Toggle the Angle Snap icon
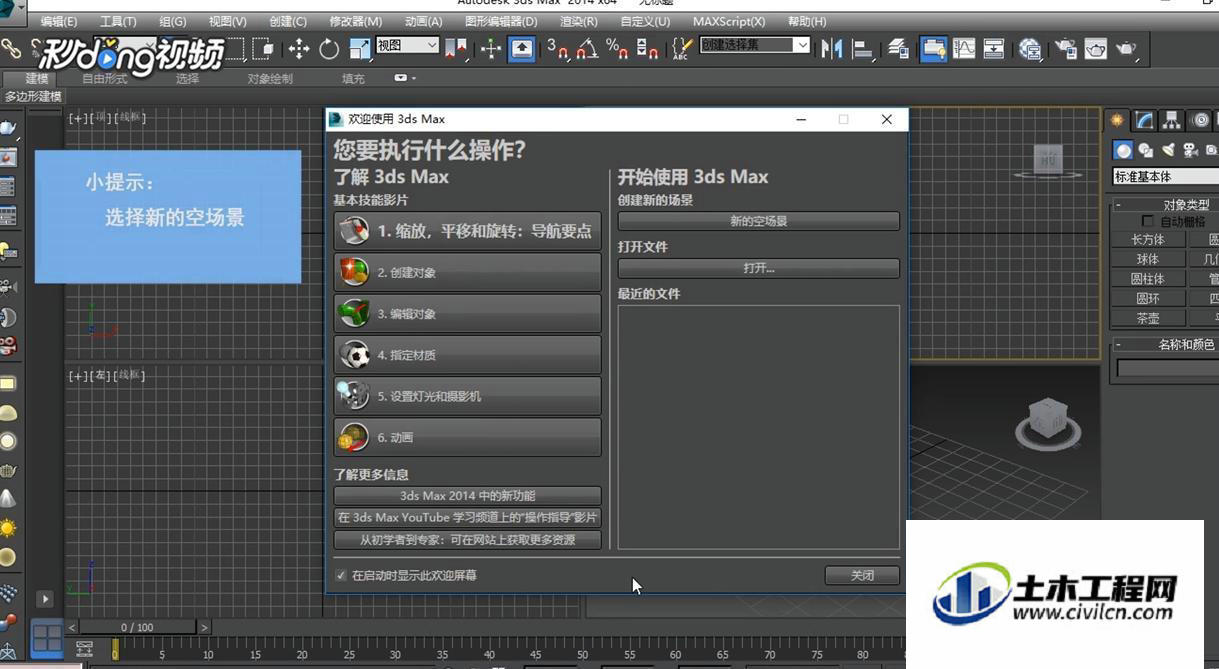The image size is (1219, 669). click(587, 48)
